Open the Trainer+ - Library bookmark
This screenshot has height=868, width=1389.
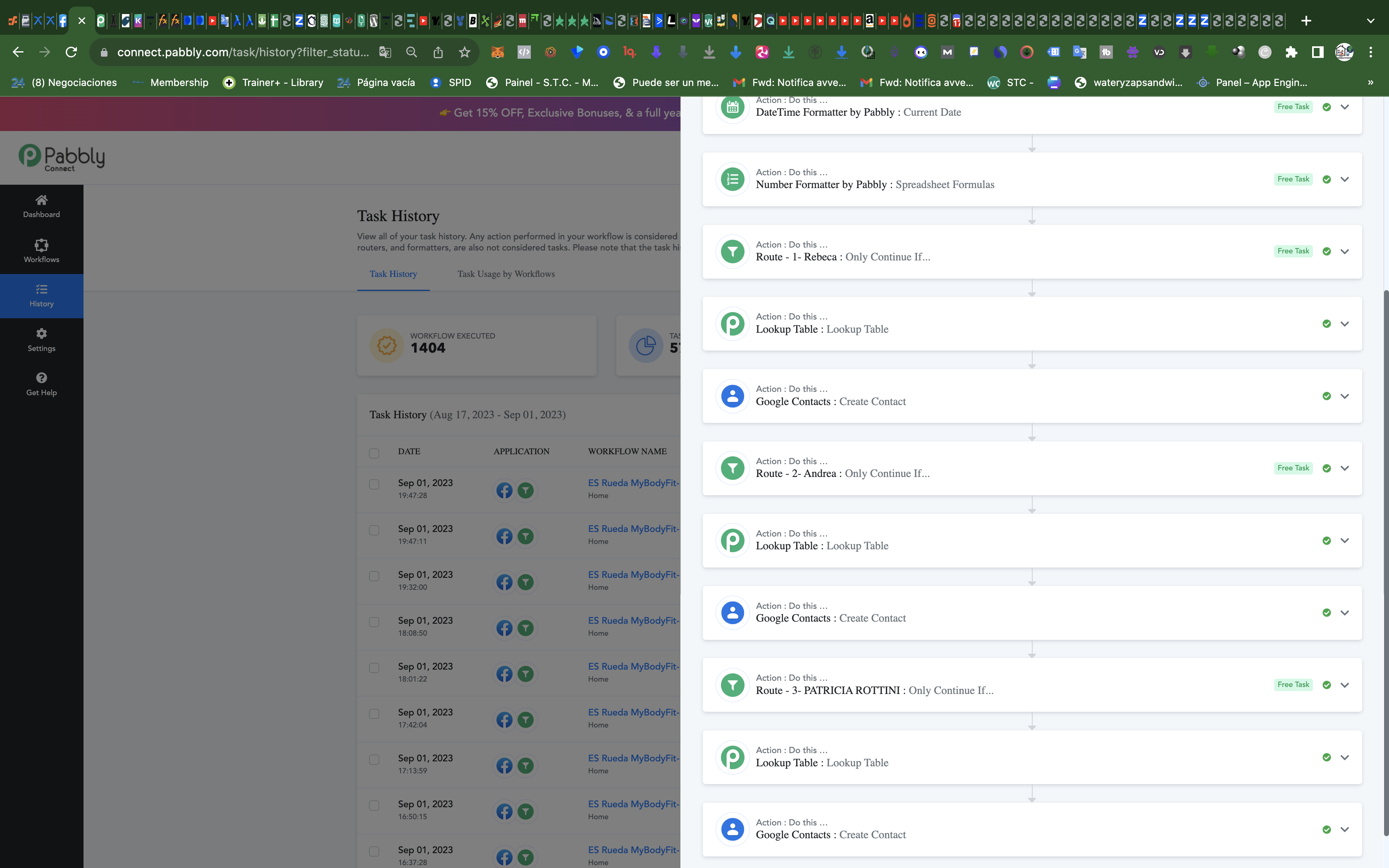click(x=273, y=83)
